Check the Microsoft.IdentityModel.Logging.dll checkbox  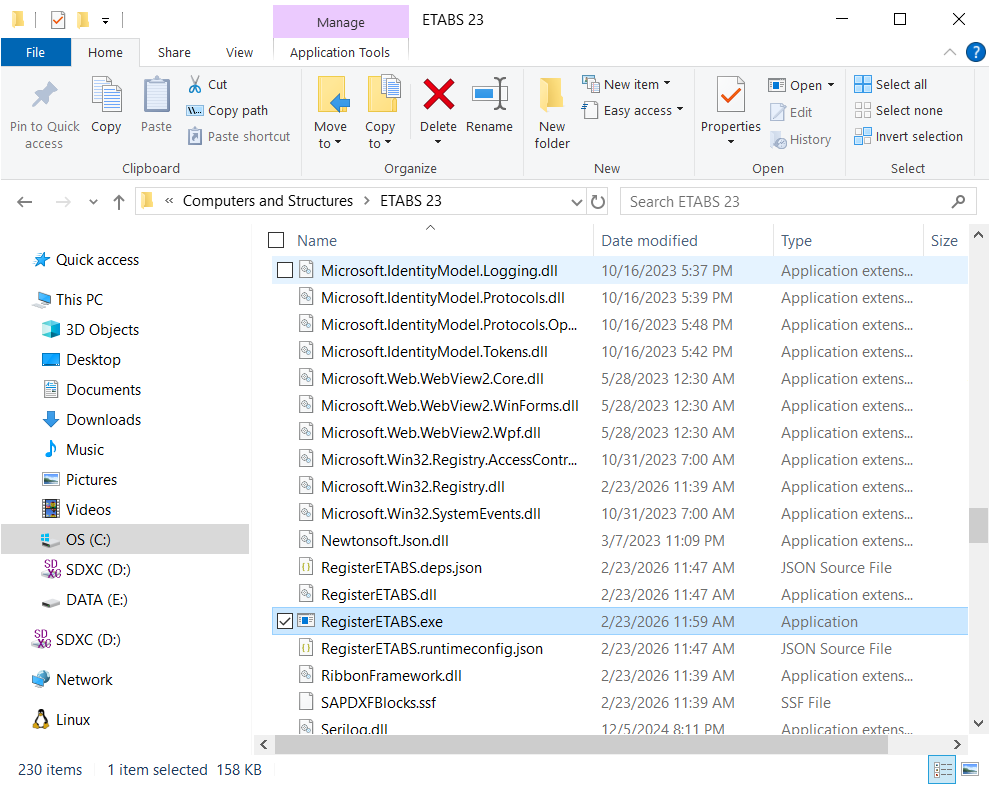(x=285, y=270)
